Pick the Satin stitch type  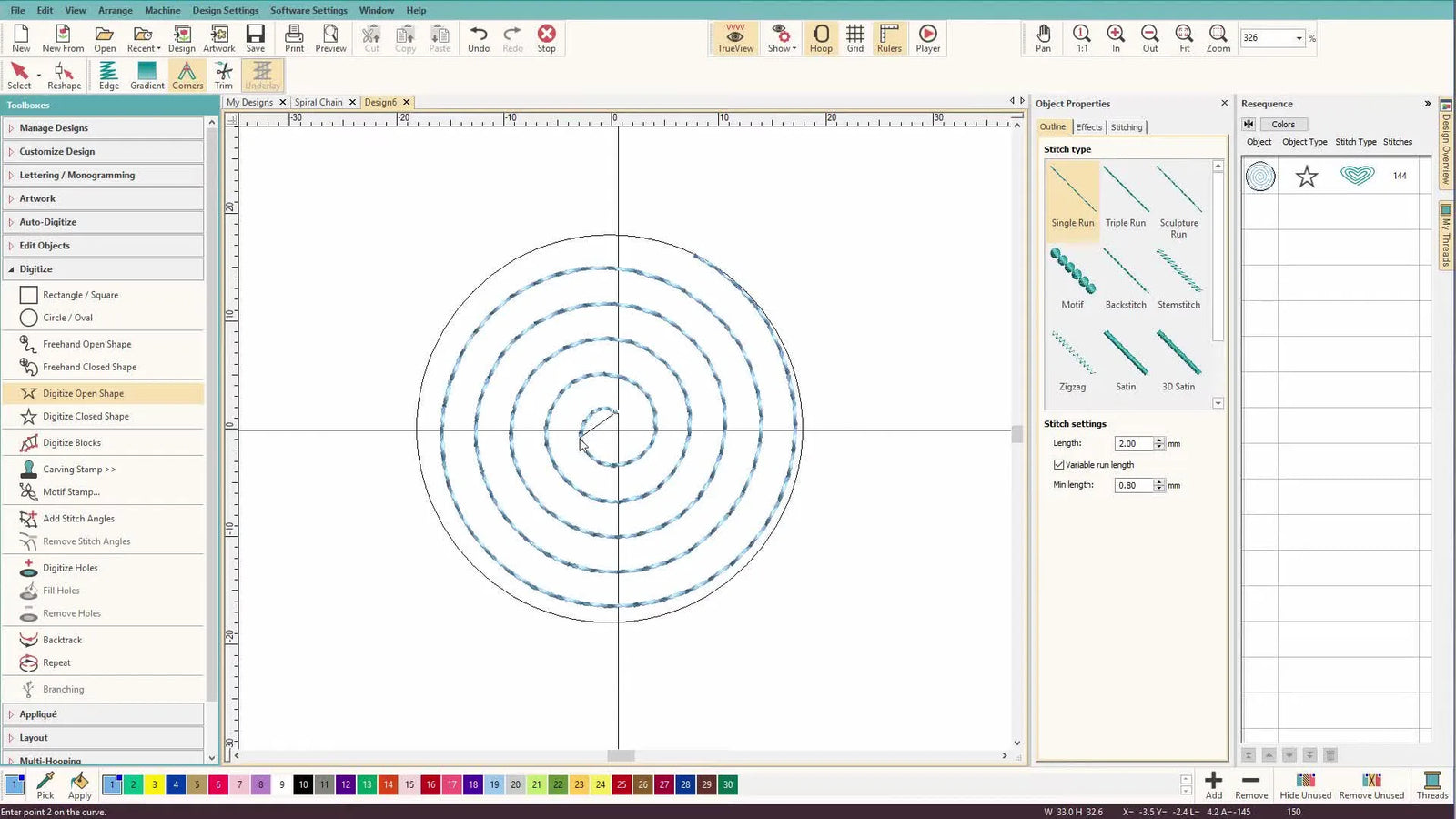click(1126, 360)
